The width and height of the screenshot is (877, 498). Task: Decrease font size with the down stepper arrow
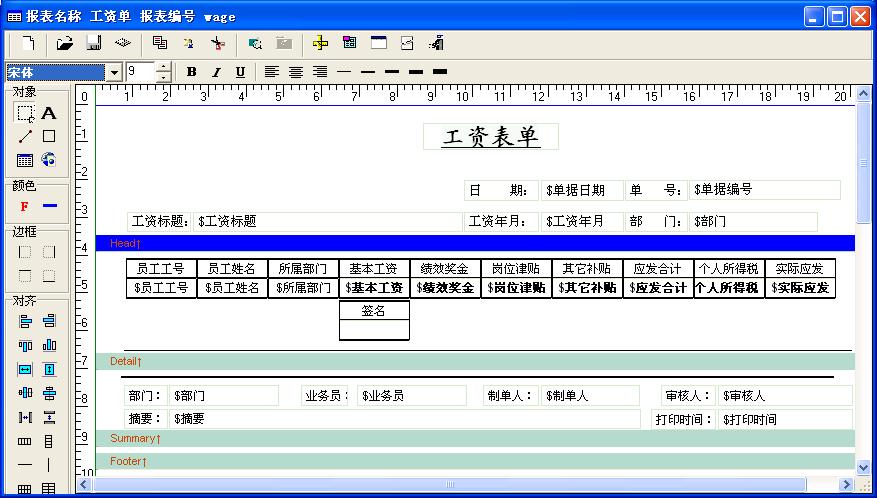pyautogui.click(x=164, y=77)
